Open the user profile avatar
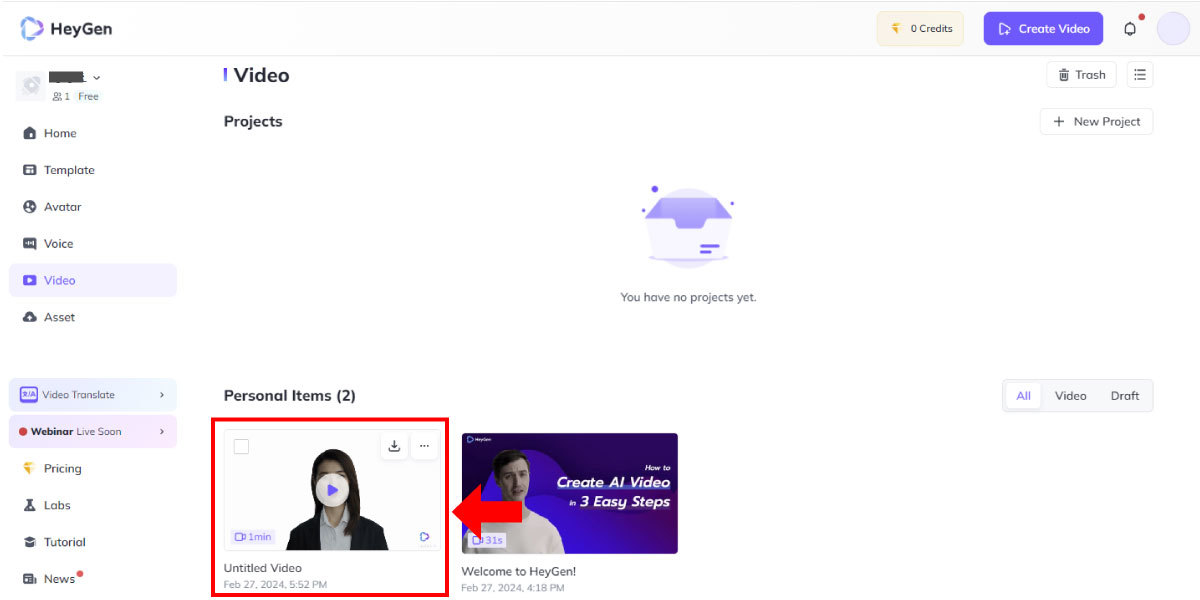The width and height of the screenshot is (1200, 600). pyautogui.click(x=1173, y=28)
